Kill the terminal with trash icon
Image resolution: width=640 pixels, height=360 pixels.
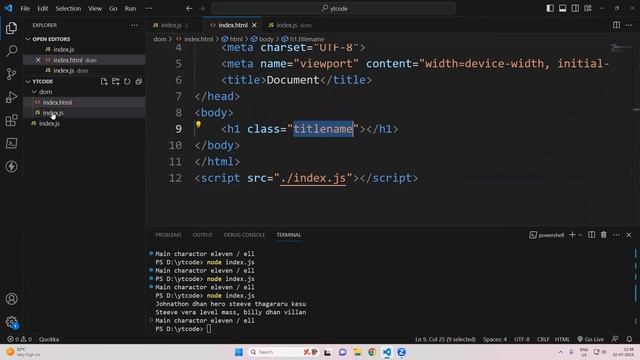point(604,235)
